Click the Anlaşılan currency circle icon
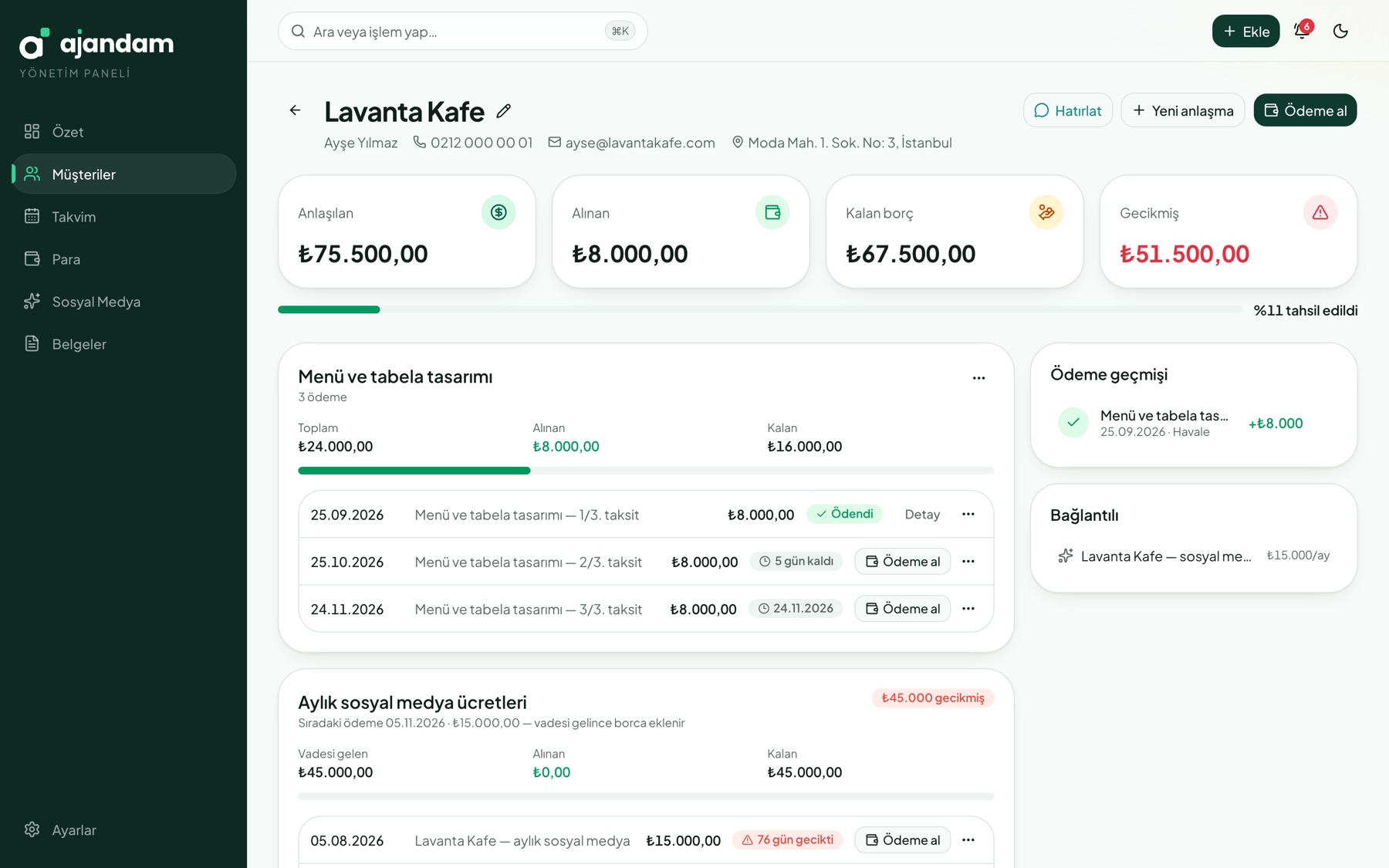Viewport: 1389px width, 868px height. tap(498, 212)
